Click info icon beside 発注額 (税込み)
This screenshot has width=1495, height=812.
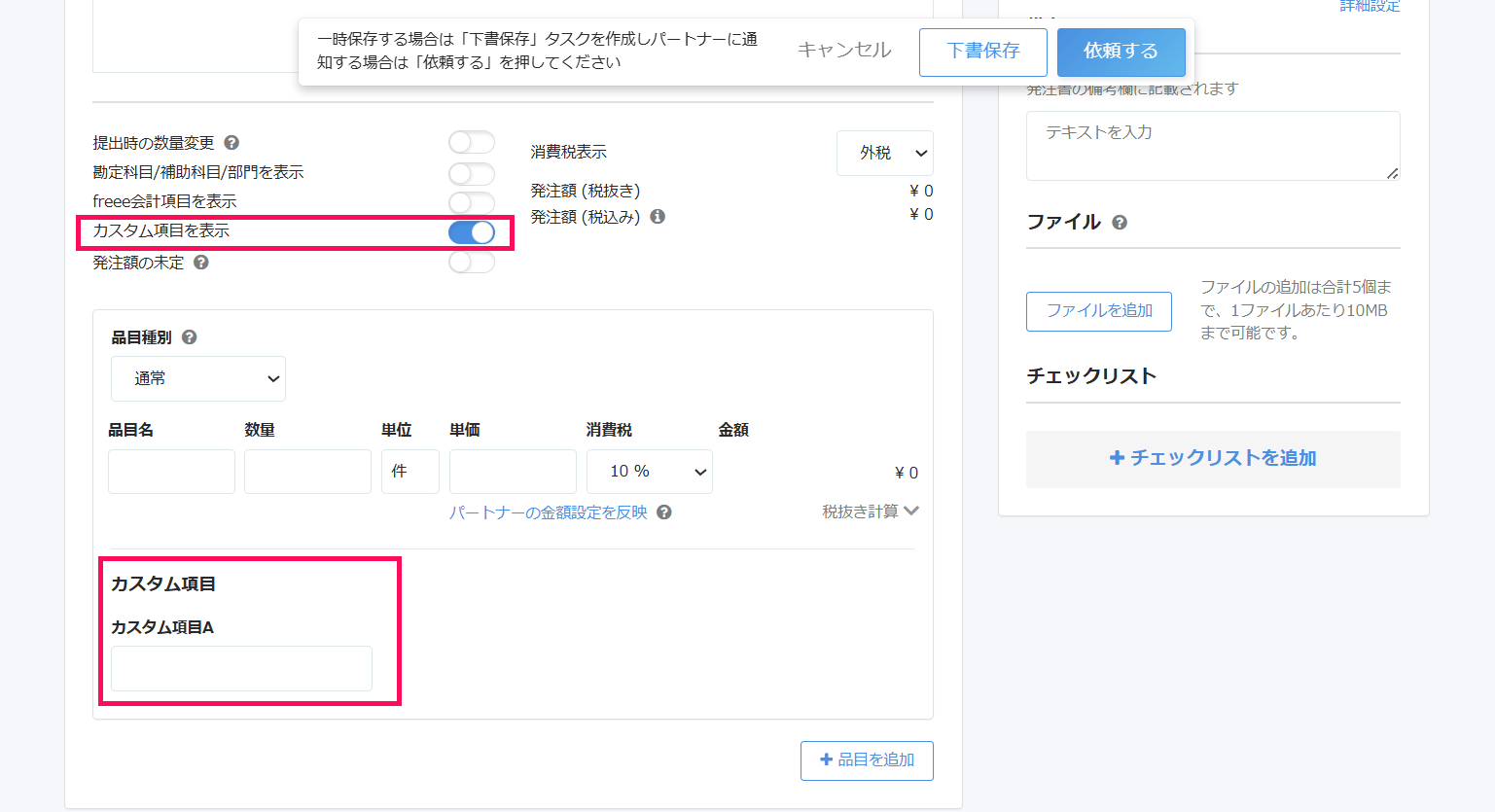pyautogui.click(x=658, y=217)
